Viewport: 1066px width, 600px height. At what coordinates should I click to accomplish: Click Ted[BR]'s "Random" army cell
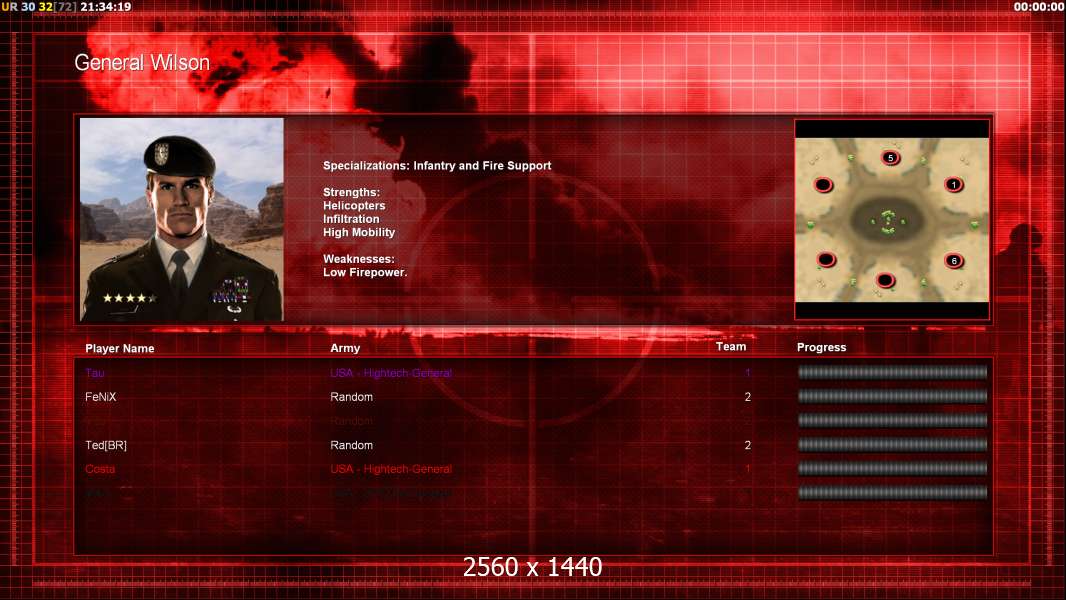tap(351, 445)
